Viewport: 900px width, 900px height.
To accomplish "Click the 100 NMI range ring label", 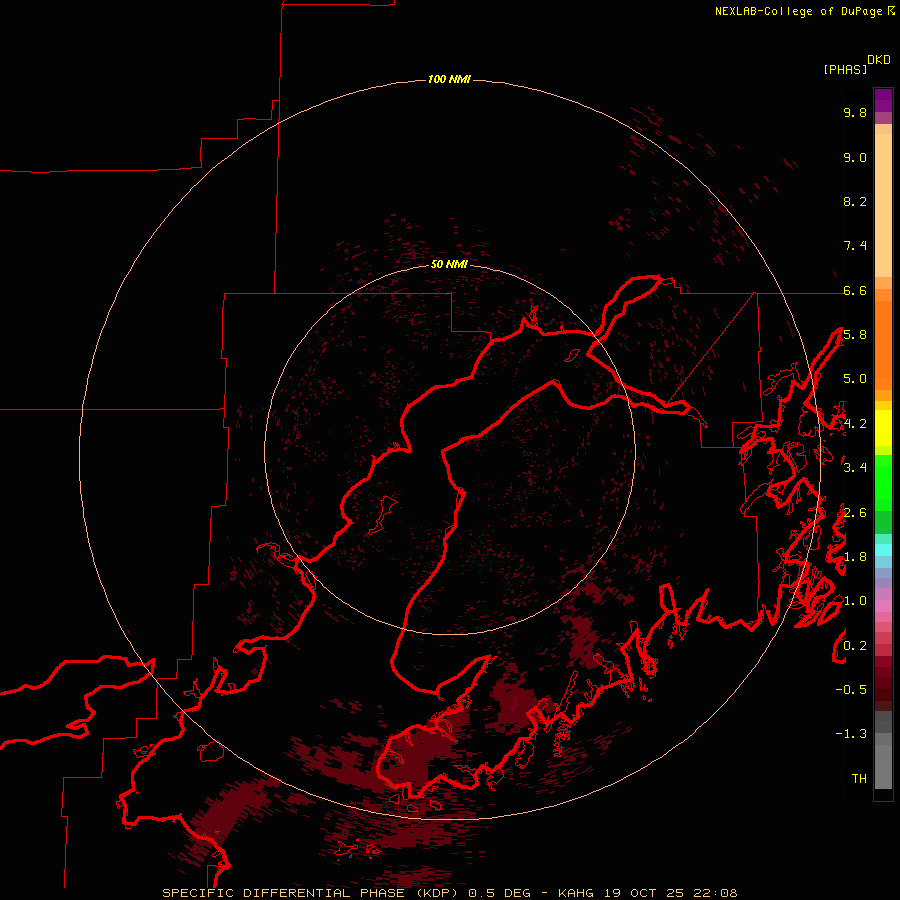I will tap(449, 79).
